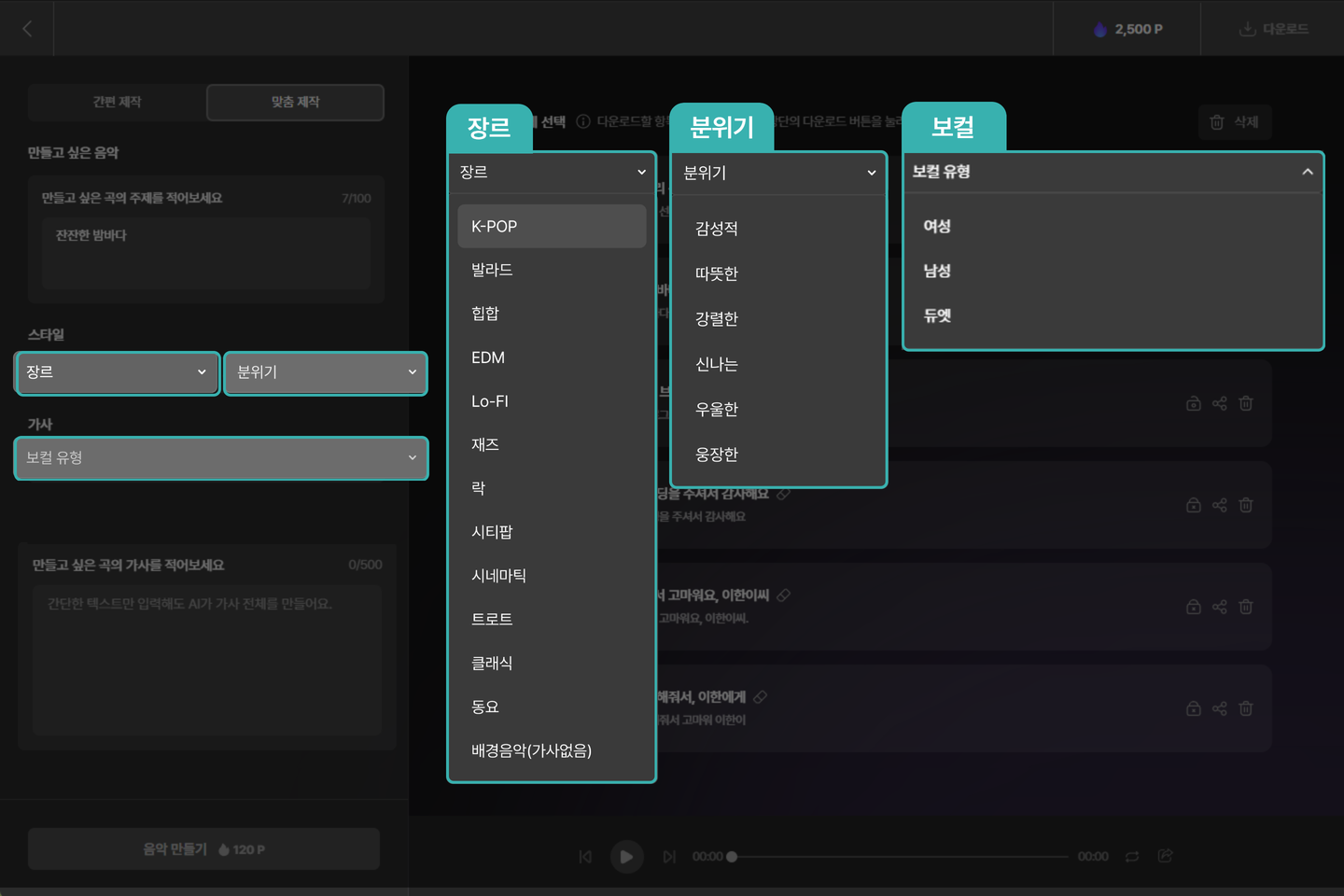Click the trash icon in the 삭제 button
This screenshot has width=1344, height=896.
[x=1217, y=122]
